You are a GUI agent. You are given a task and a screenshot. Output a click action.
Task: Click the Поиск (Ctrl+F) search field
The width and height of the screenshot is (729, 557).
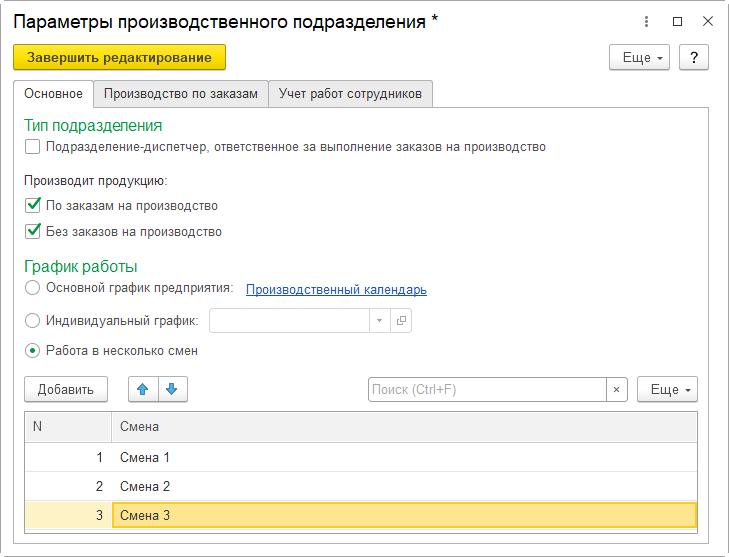click(x=486, y=390)
